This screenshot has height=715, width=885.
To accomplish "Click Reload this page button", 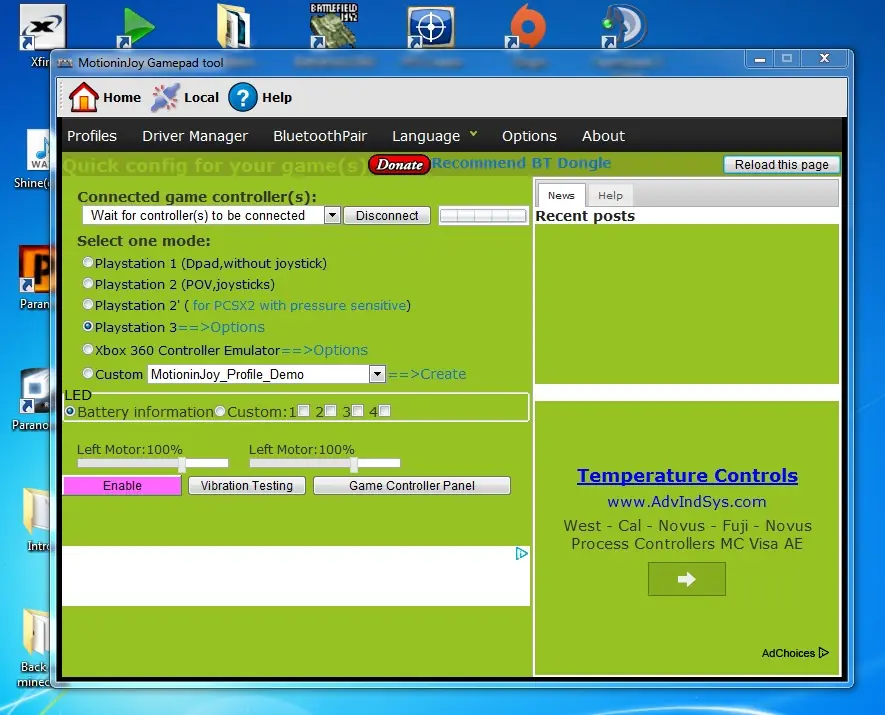I will tap(781, 164).
